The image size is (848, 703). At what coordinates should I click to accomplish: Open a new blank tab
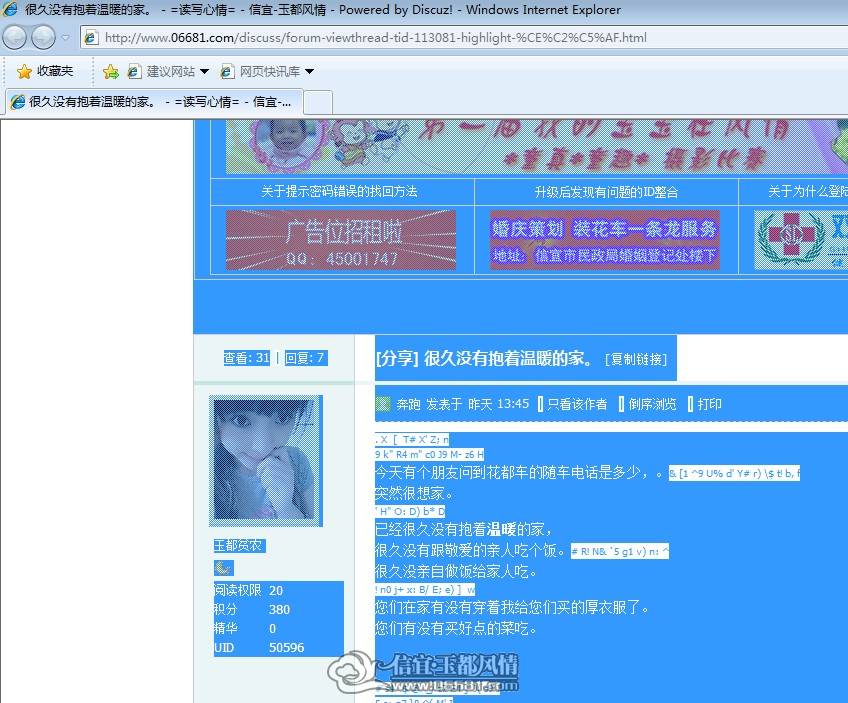pos(318,102)
